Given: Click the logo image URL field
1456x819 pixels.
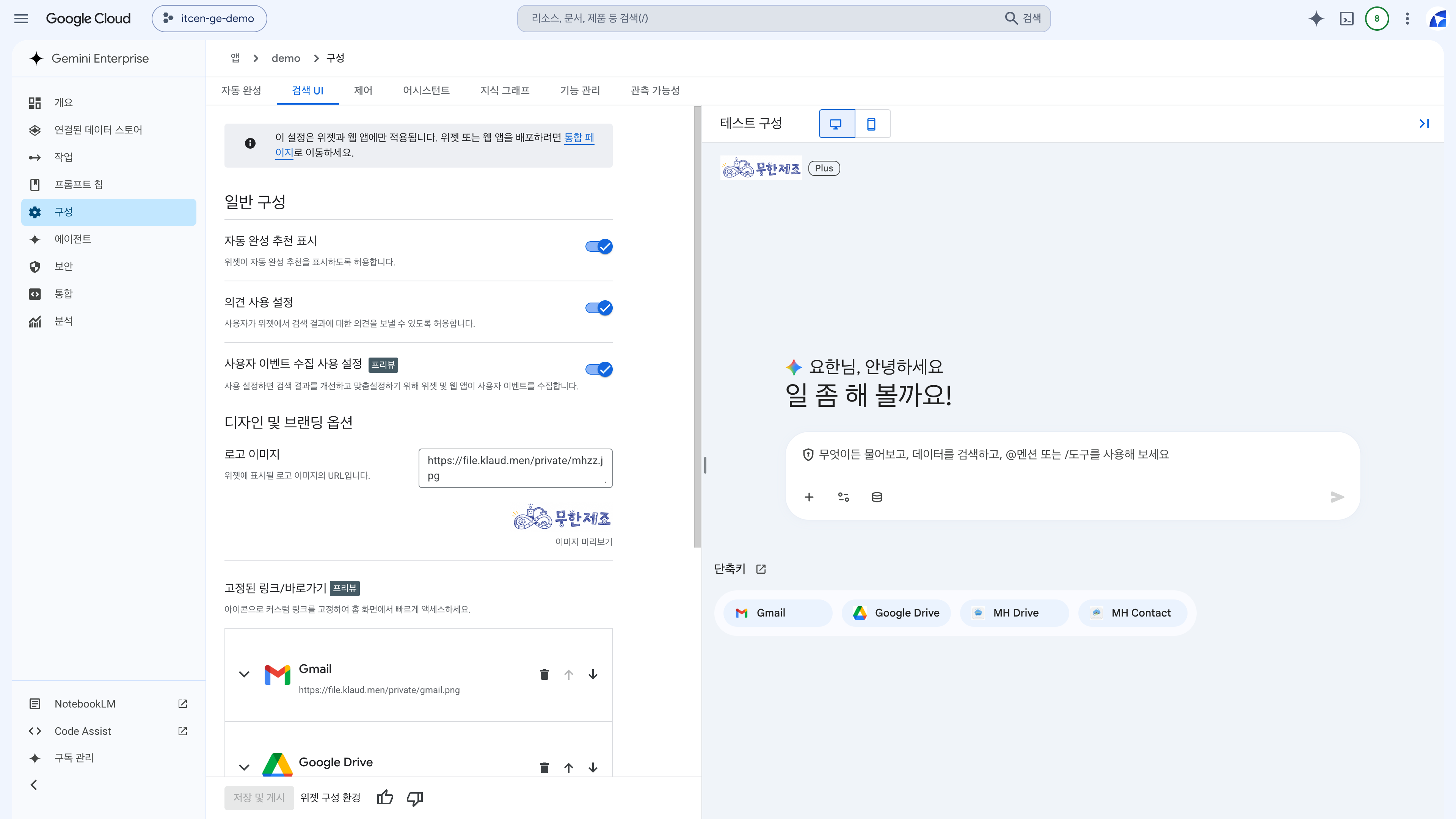Looking at the screenshot, I should pos(515,468).
